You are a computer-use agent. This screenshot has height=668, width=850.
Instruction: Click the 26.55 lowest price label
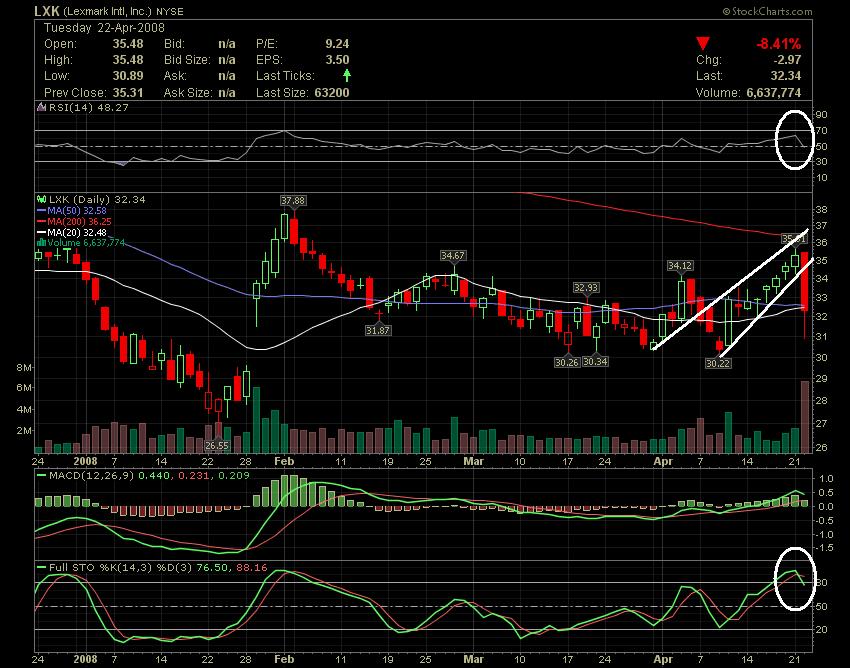(x=217, y=446)
